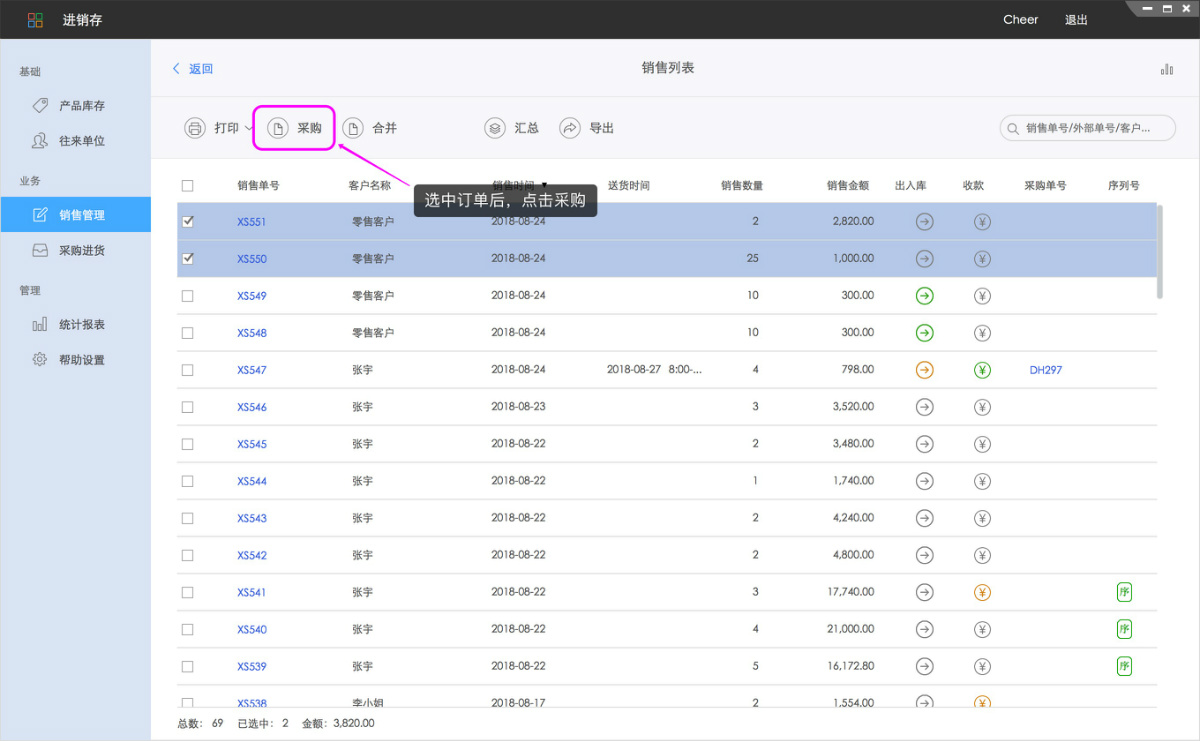Click the 汇总 summary icon
This screenshot has width=1200, height=741.
click(495, 128)
